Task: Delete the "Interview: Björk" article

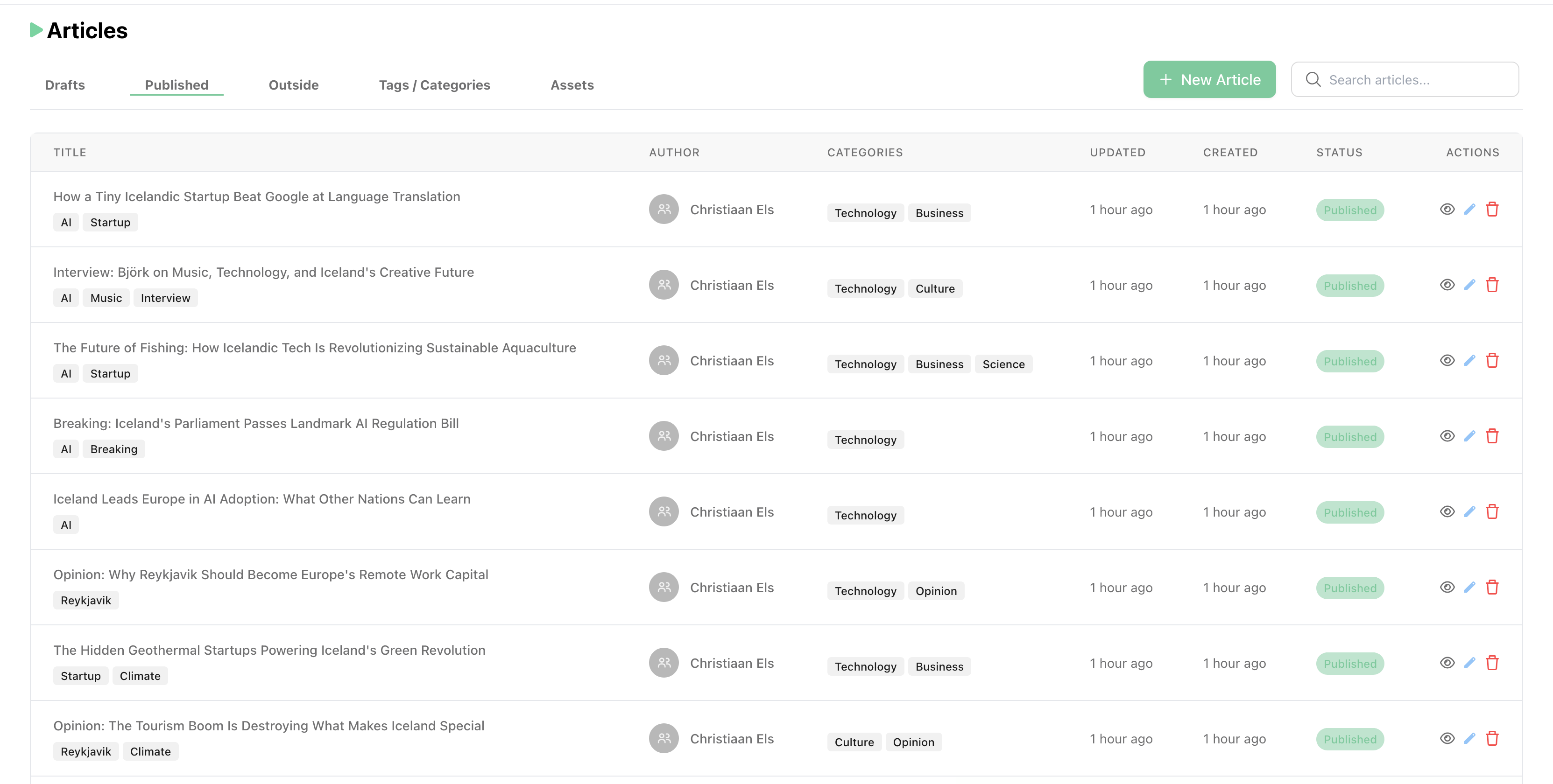Action: coord(1493,285)
